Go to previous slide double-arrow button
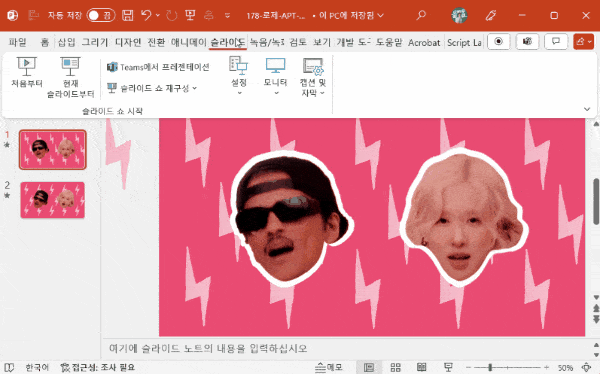 pyautogui.click(x=596, y=308)
